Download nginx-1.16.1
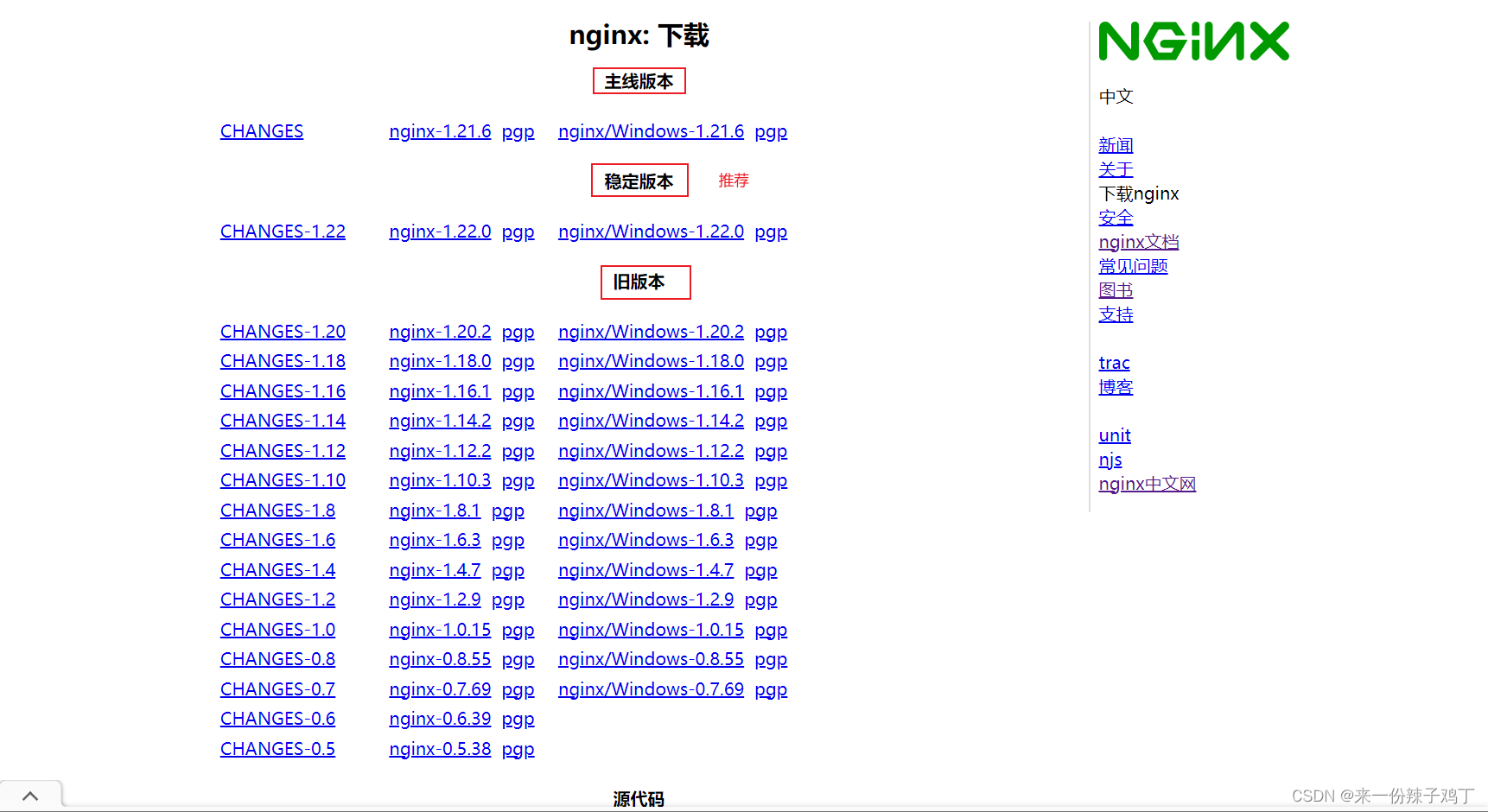 [440, 391]
